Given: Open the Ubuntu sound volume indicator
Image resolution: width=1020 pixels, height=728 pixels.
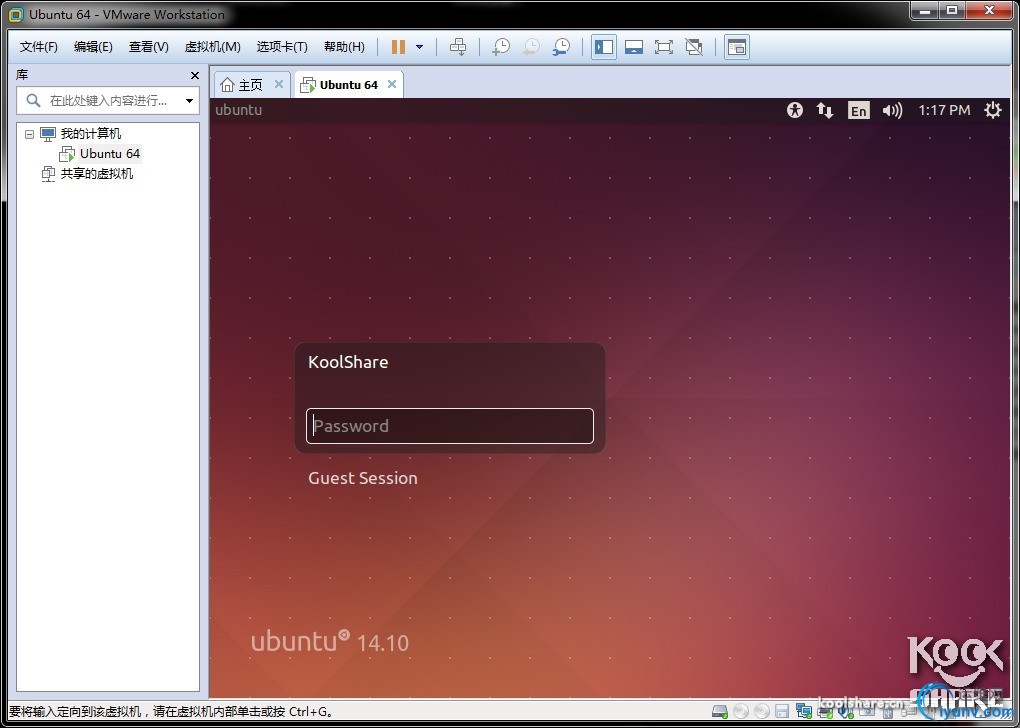Looking at the screenshot, I should 892,110.
